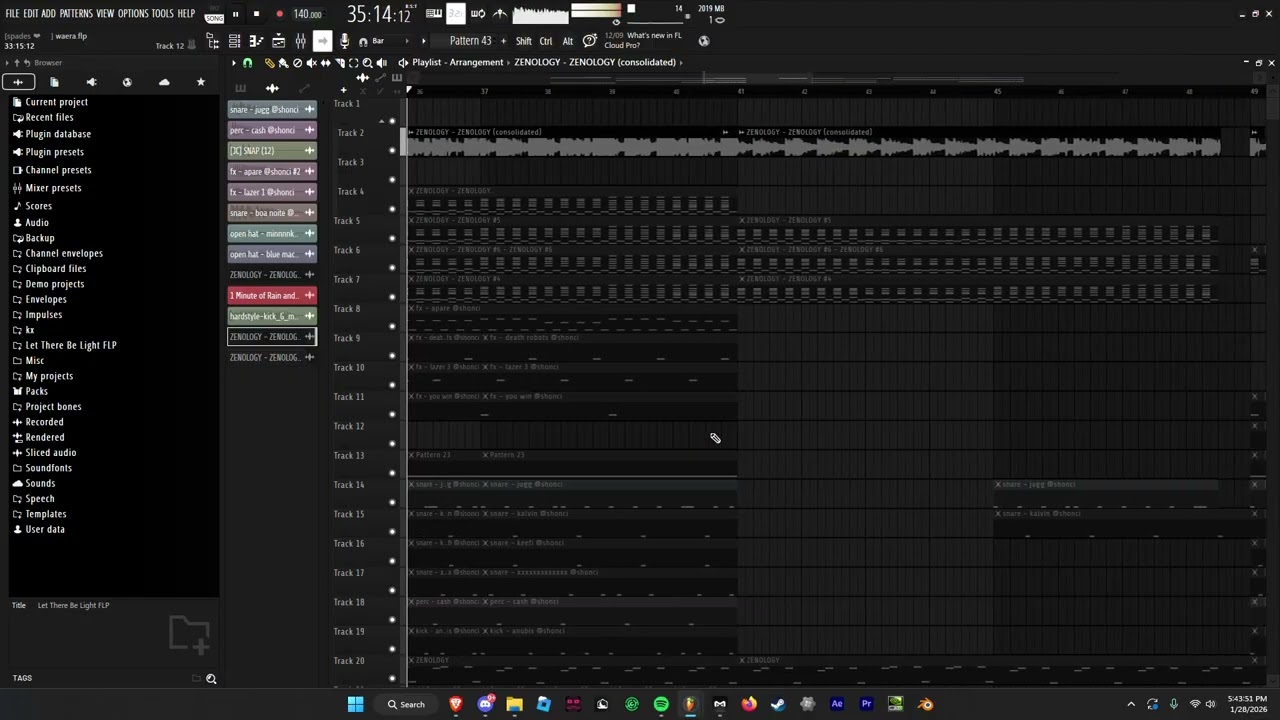Click the Shift modifier button

524,41
